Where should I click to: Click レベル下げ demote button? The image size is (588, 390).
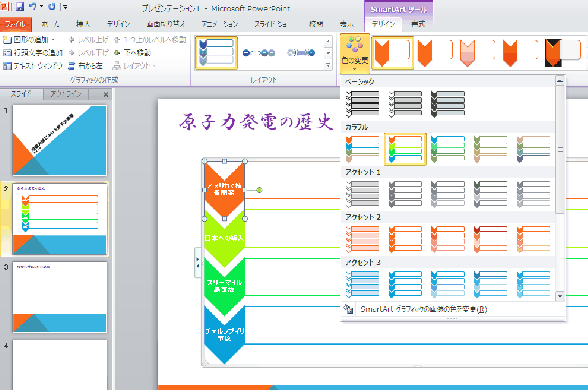89,52
